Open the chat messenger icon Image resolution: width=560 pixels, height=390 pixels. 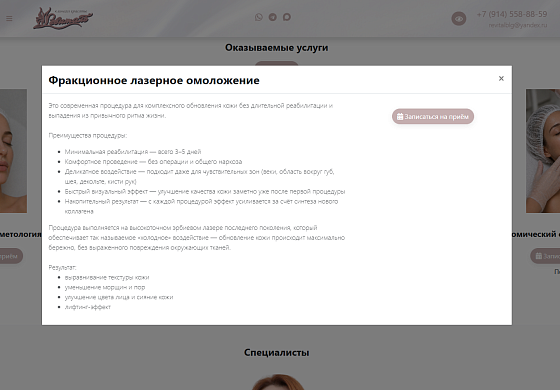[287, 17]
